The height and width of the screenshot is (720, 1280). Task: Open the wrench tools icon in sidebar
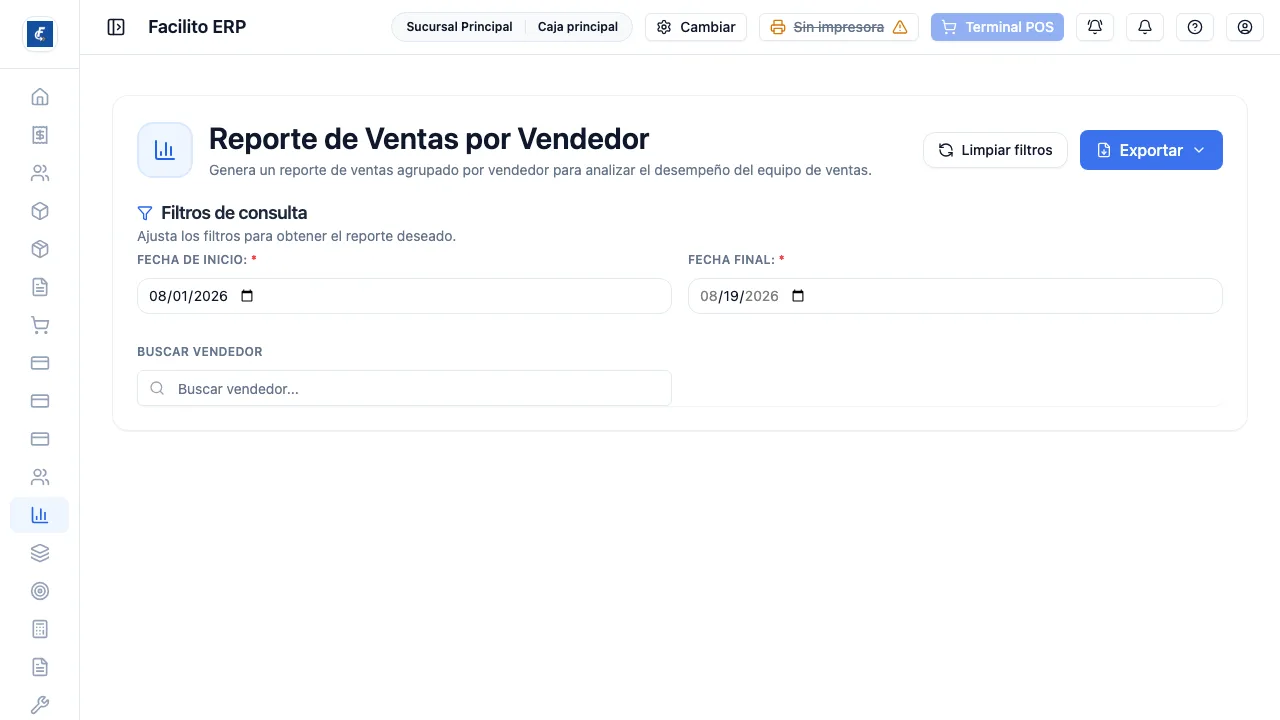point(40,705)
